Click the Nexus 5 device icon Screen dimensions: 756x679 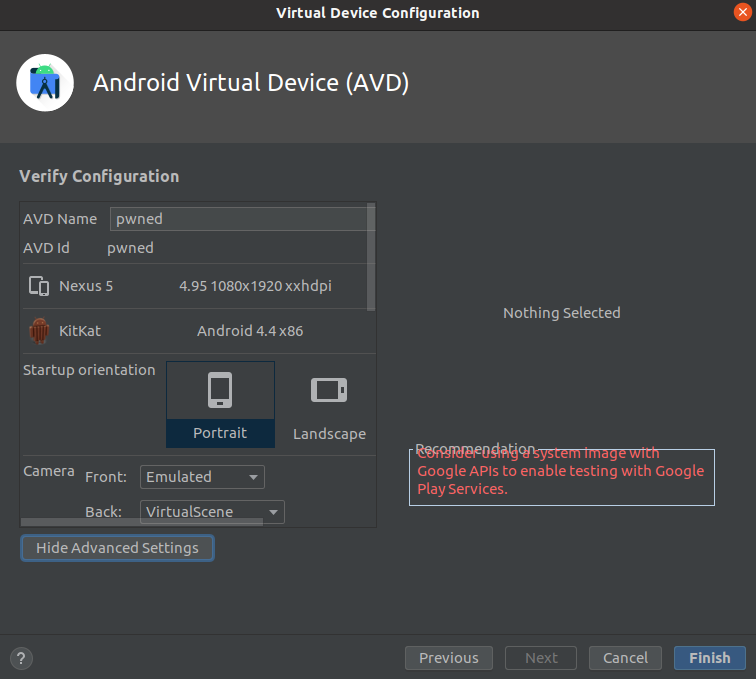click(39, 286)
